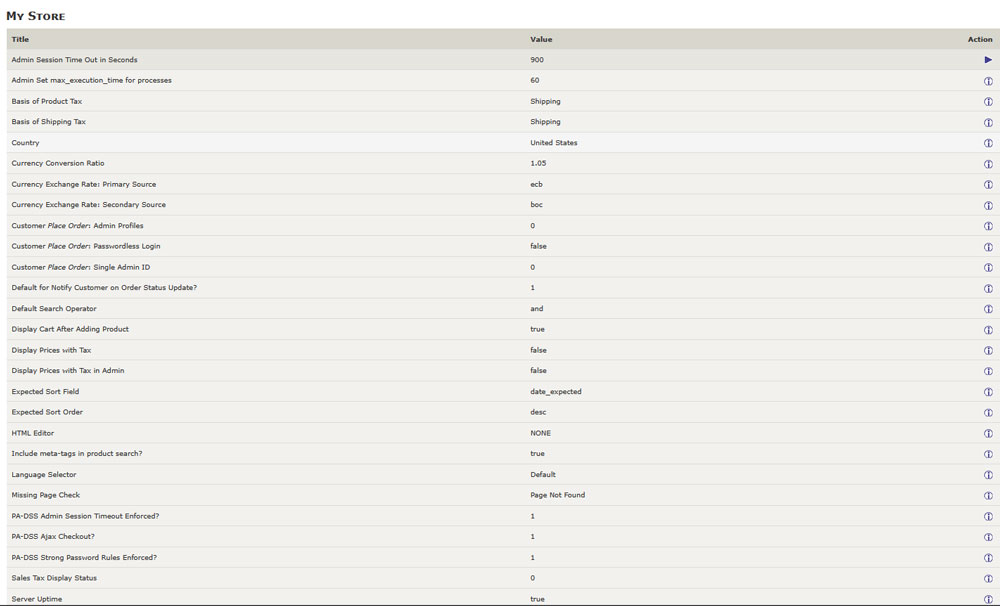The image size is (1000, 606).
Task: View info for Language Selector
Action: [x=987, y=474]
